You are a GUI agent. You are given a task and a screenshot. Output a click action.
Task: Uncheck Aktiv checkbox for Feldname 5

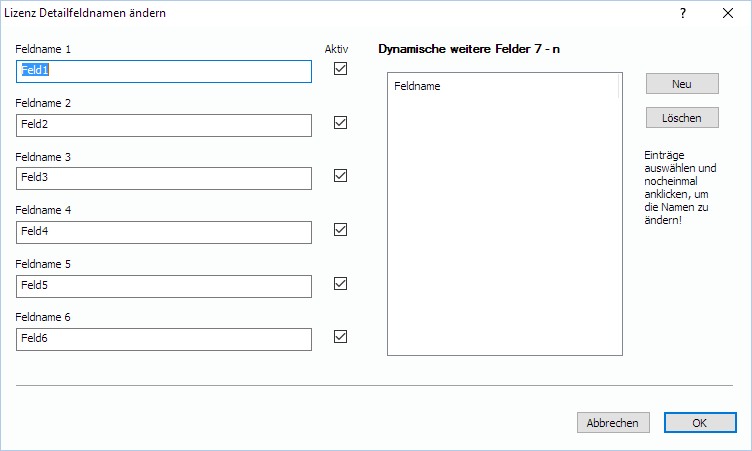(341, 284)
